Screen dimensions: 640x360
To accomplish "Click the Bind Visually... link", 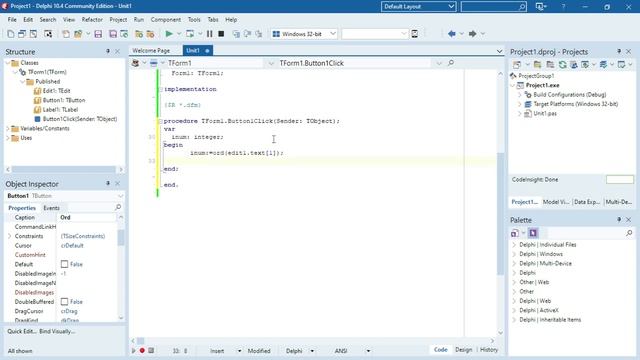I will tap(57, 331).
